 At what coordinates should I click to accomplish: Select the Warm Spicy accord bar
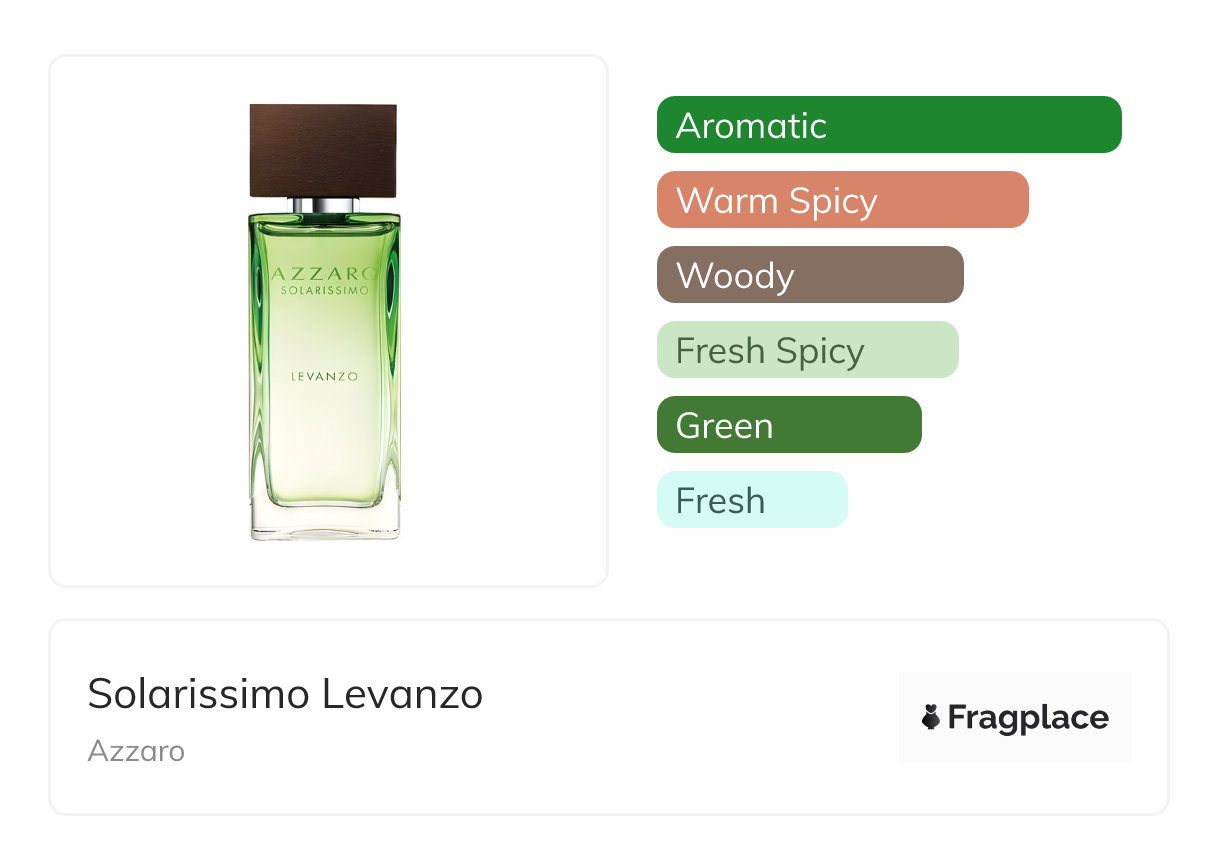coord(842,200)
